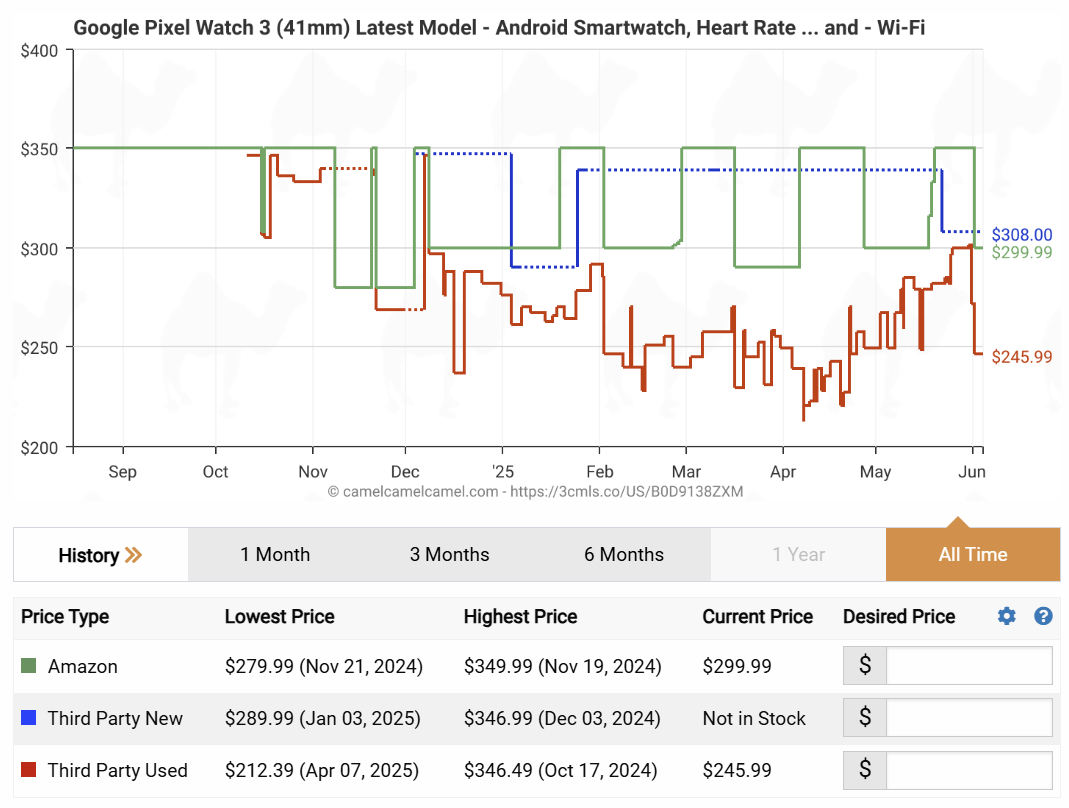Click the $308.00 chart price label
This screenshot has width=1069, height=808.
[1021, 235]
